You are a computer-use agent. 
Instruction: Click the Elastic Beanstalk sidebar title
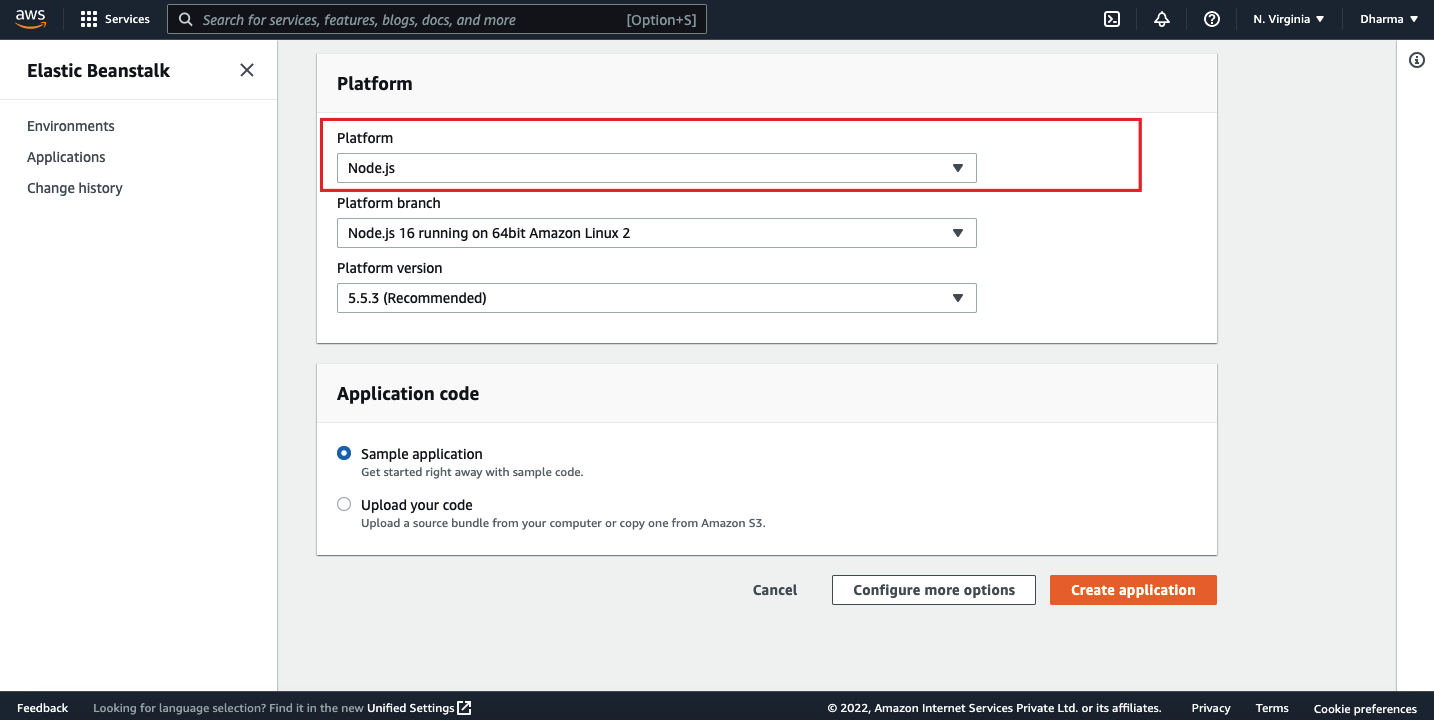(x=99, y=70)
